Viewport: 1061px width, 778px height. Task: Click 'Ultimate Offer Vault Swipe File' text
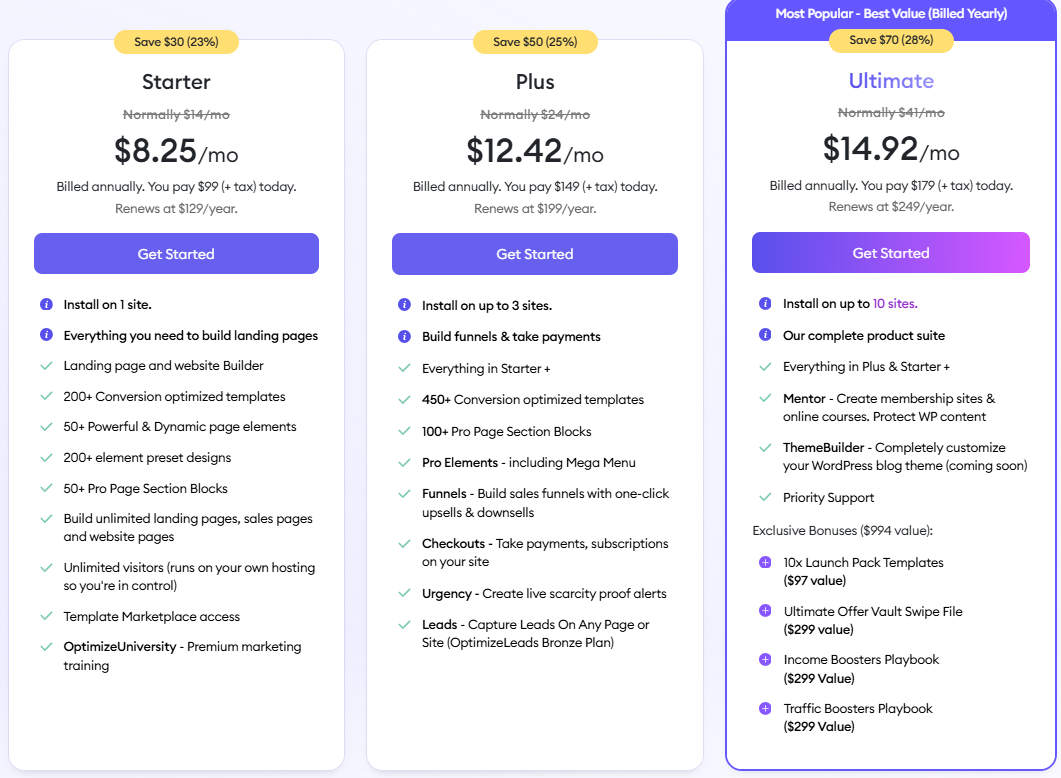[873, 612]
